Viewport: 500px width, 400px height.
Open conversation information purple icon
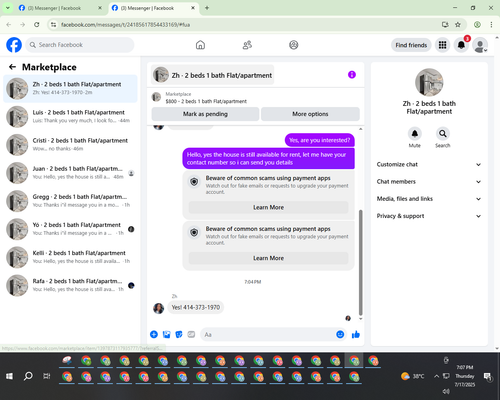click(352, 75)
